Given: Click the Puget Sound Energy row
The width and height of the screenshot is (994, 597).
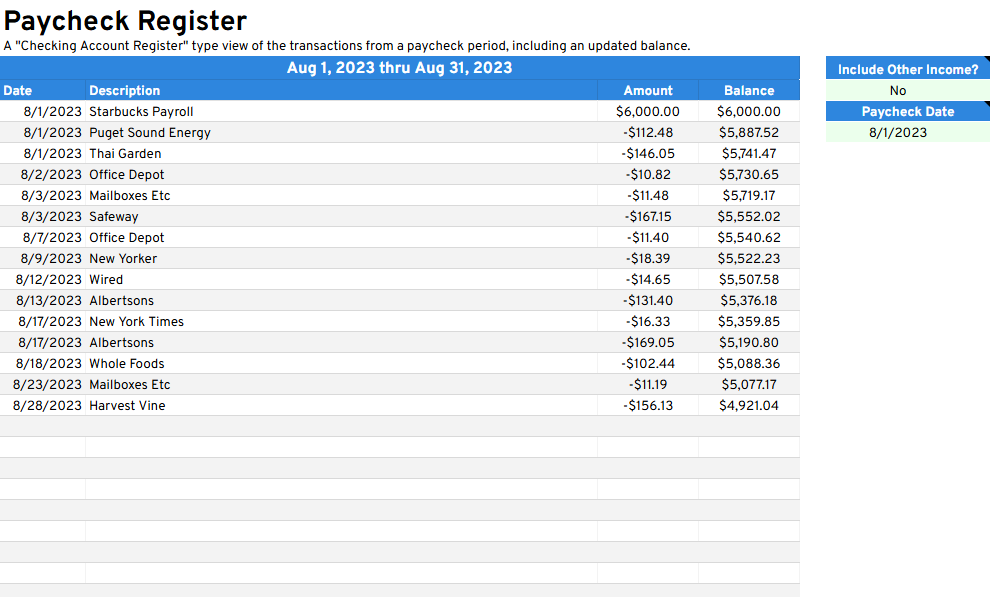Looking at the screenshot, I should [x=150, y=133].
